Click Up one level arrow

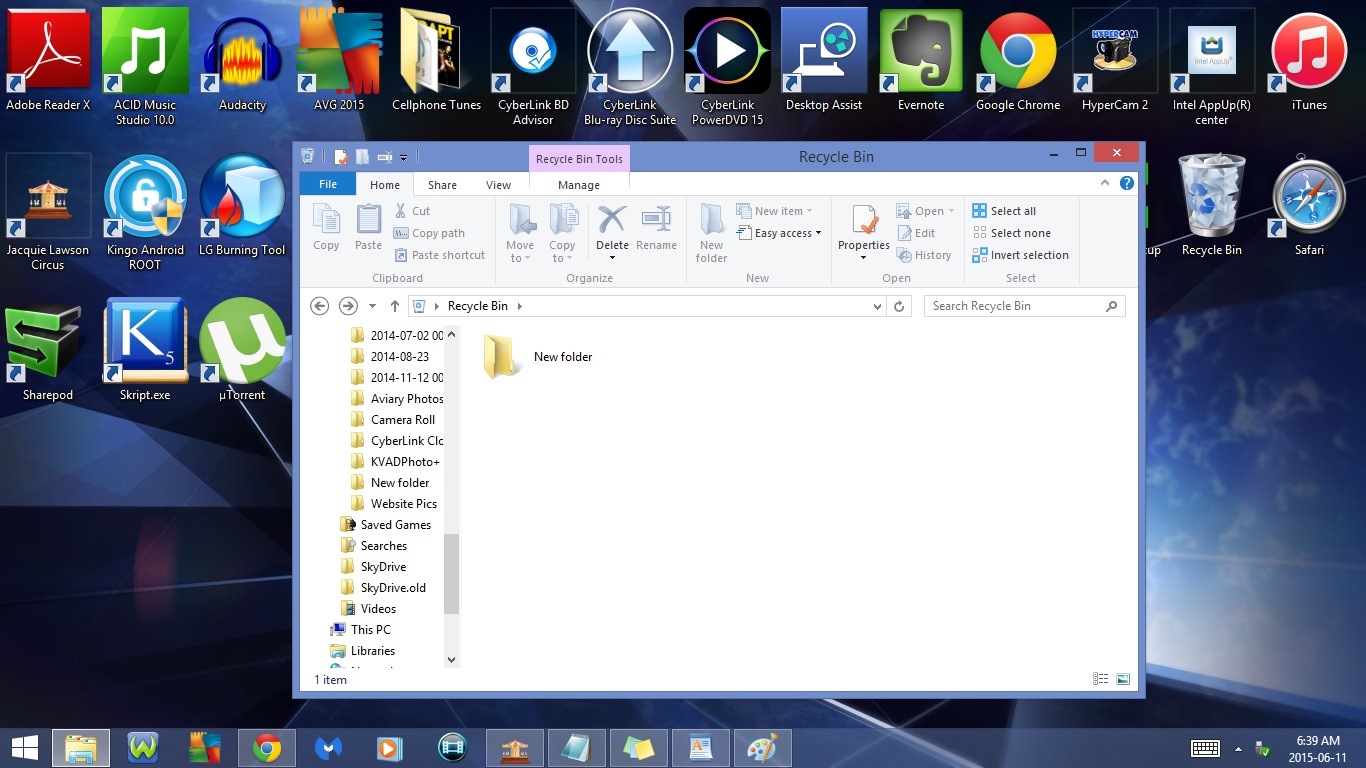[395, 306]
